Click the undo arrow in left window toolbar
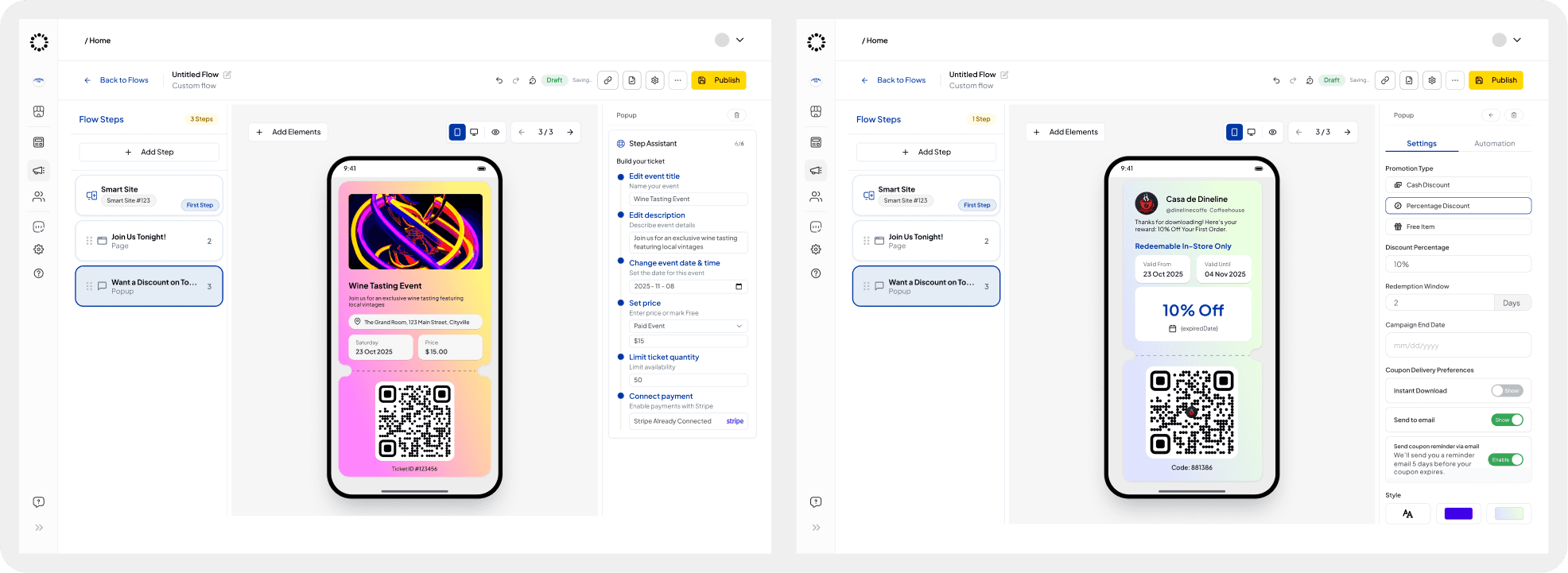This screenshot has height=573, width=1568. 499,80
